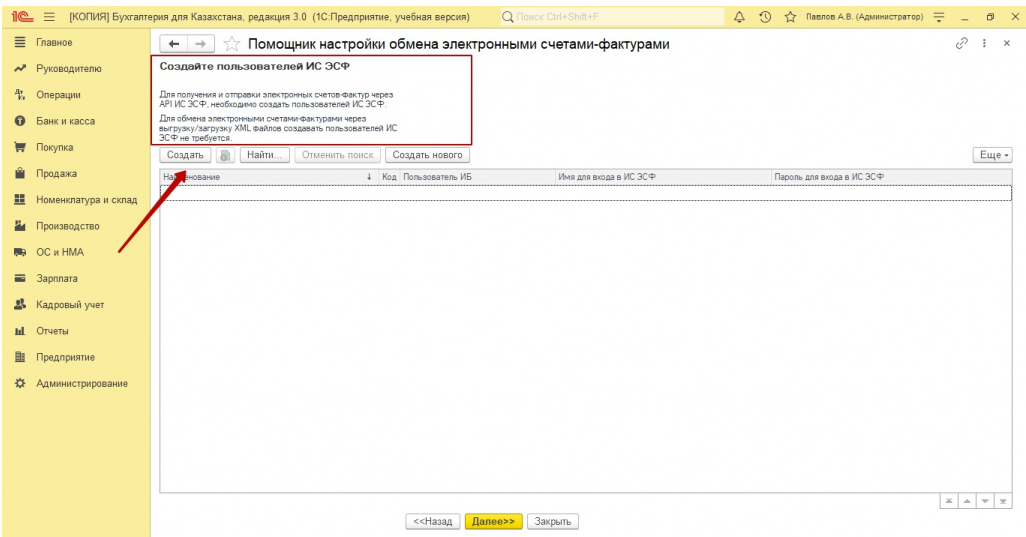
Task: Open the service settings dropdown beside username
Action: tap(939, 17)
